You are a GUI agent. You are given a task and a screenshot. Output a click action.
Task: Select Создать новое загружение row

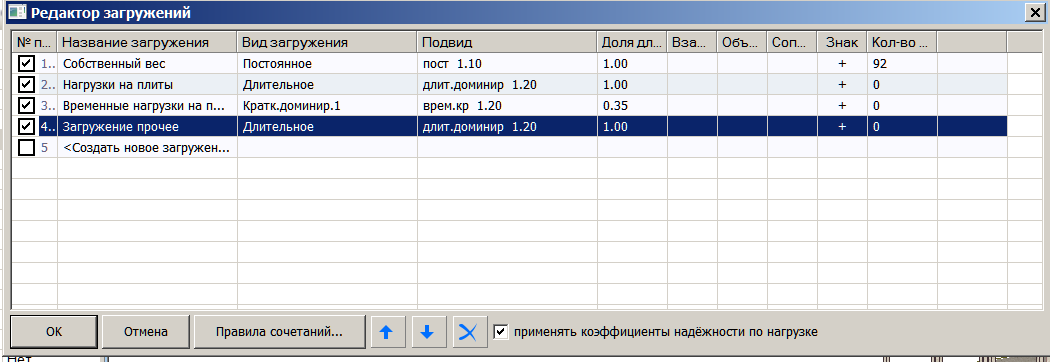pyautogui.click(x=146, y=148)
